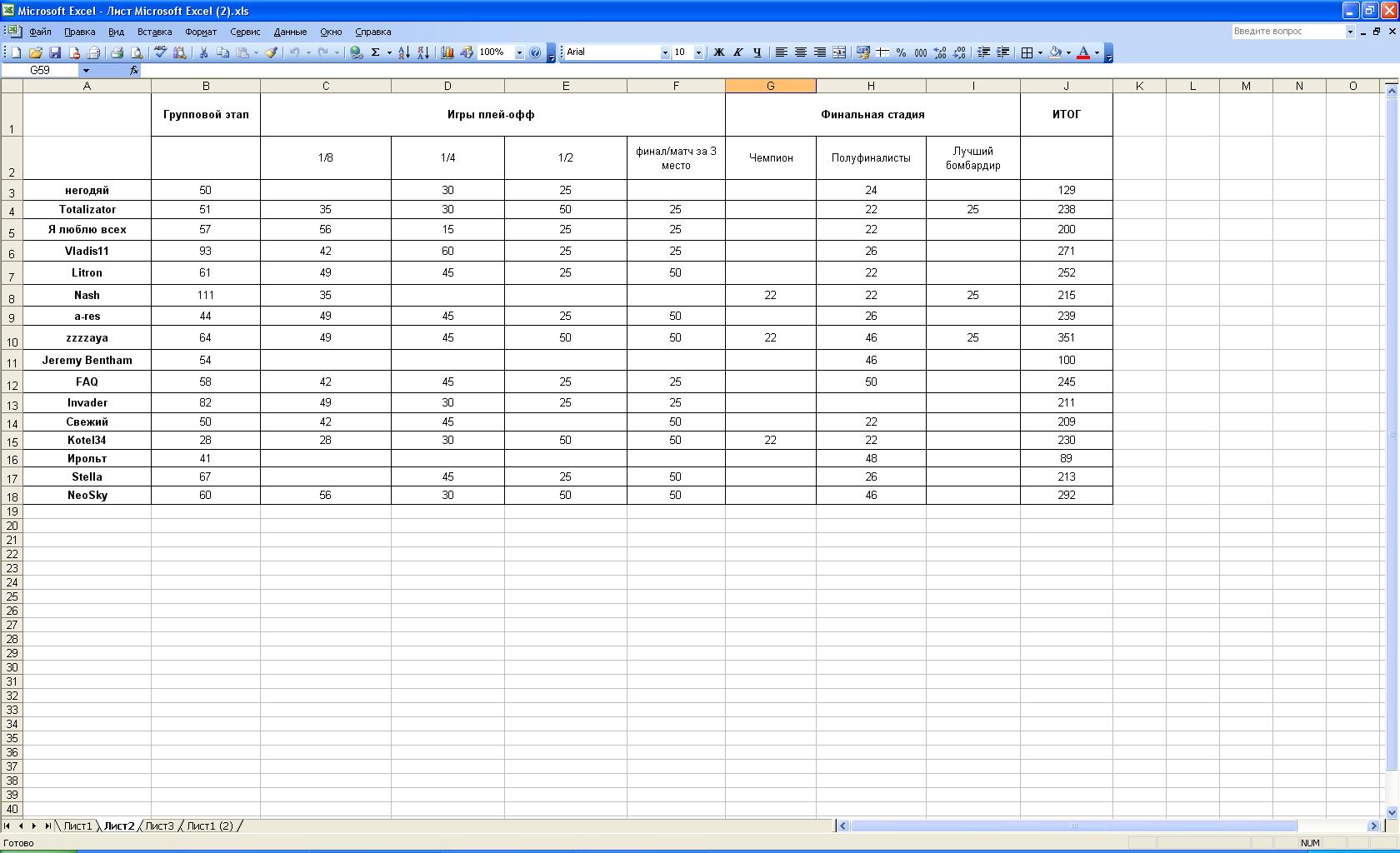Toggle underline formatting (Ч)
The height and width of the screenshot is (853, 1400).
tap(757, 52)
